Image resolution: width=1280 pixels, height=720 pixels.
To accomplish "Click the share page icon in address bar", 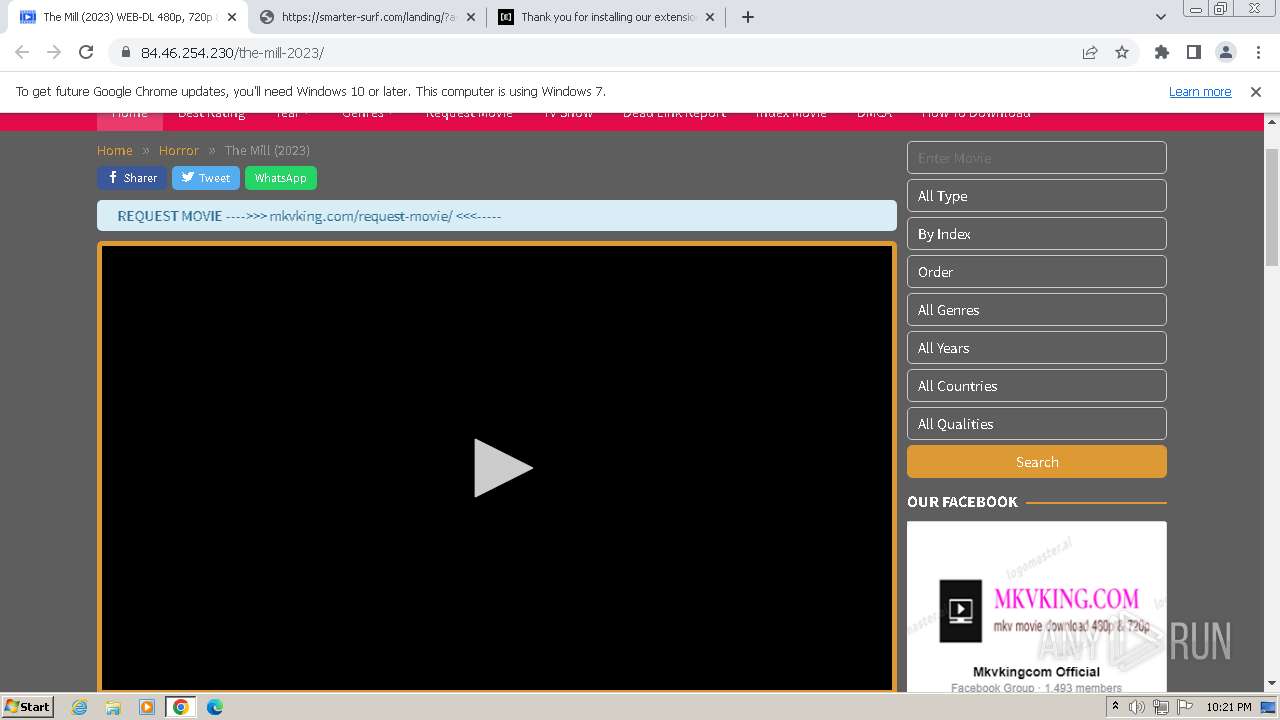I will point(1090,52).
